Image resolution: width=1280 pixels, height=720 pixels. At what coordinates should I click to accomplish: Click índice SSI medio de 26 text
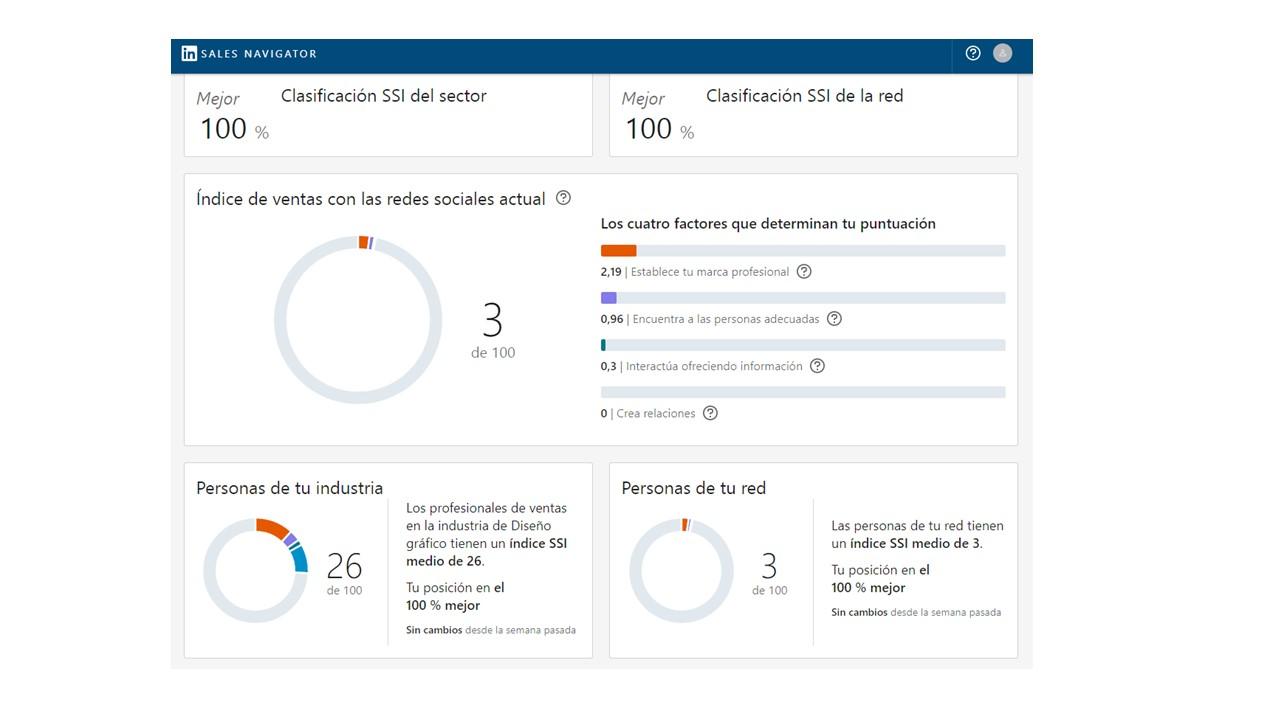point(487,552)
